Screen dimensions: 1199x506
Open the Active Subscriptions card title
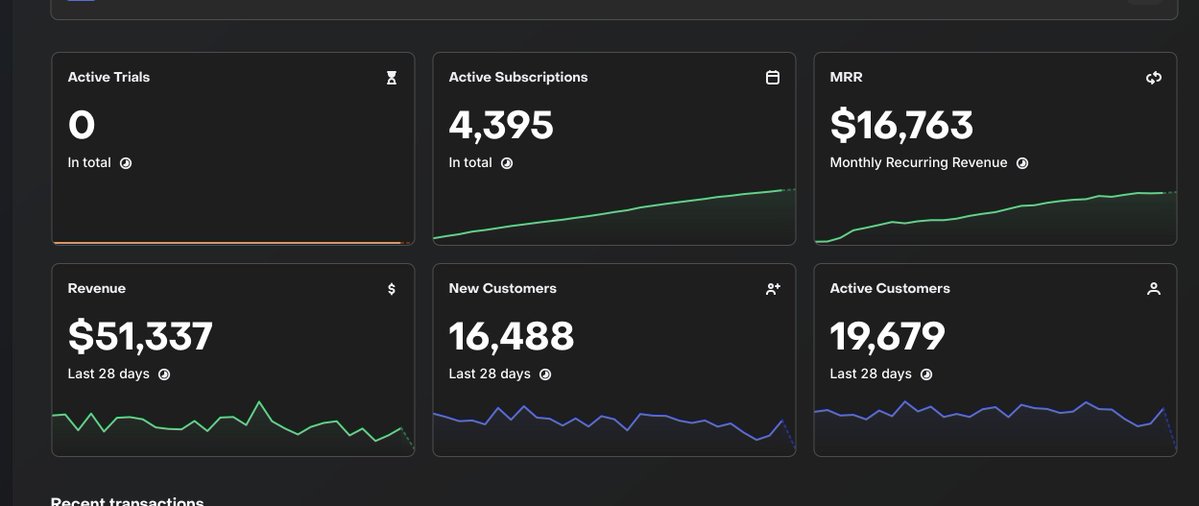click(x=518, y=77)
